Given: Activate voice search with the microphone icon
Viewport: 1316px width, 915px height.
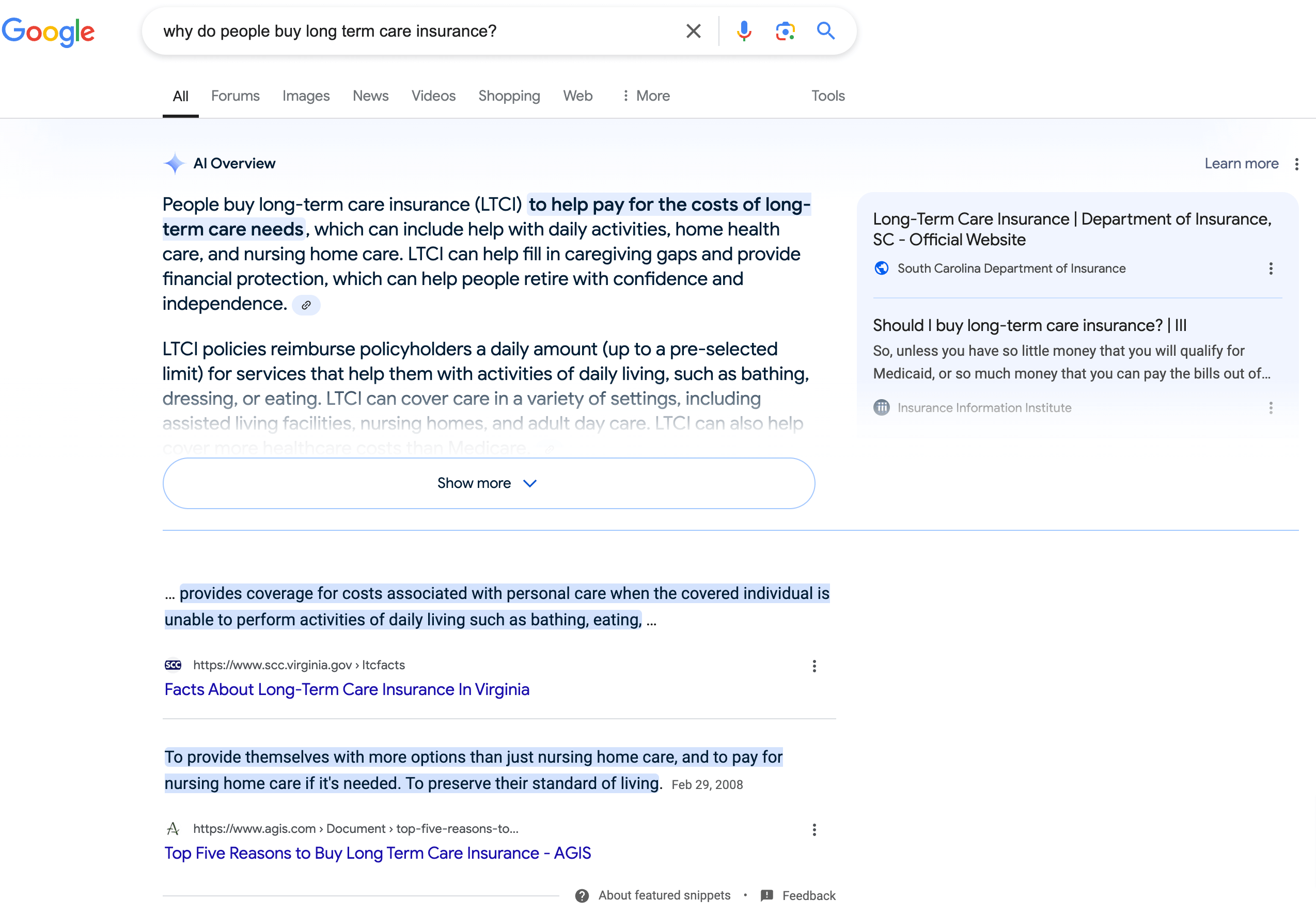Looking at the screenshot, I should (744, 31).
